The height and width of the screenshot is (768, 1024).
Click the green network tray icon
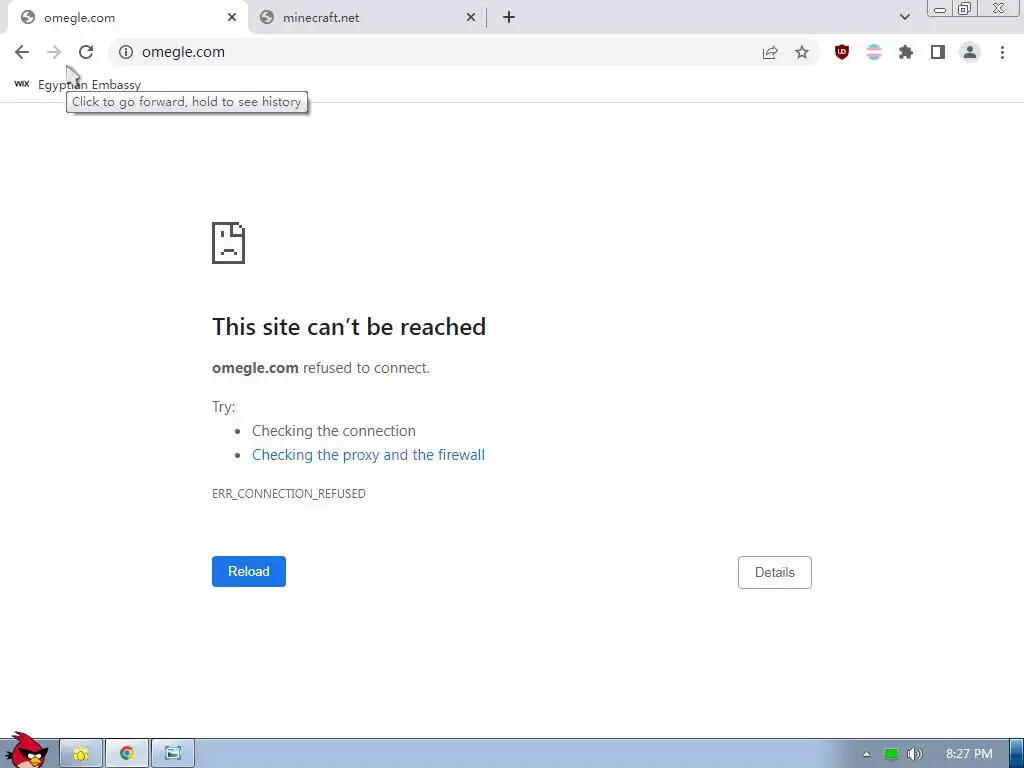[891, 754]
